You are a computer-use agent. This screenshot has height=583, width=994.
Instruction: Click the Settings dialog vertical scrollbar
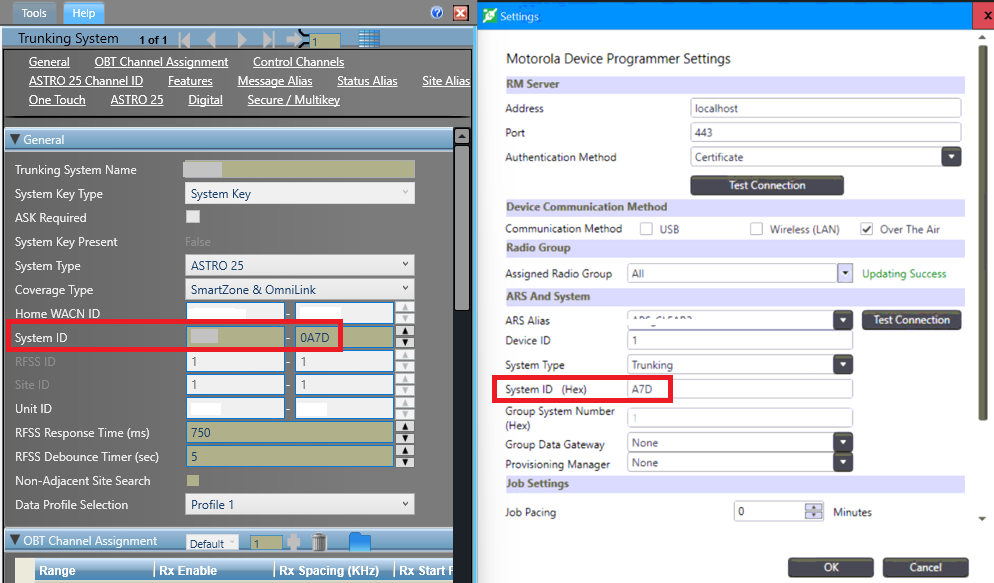coord(983,233)
